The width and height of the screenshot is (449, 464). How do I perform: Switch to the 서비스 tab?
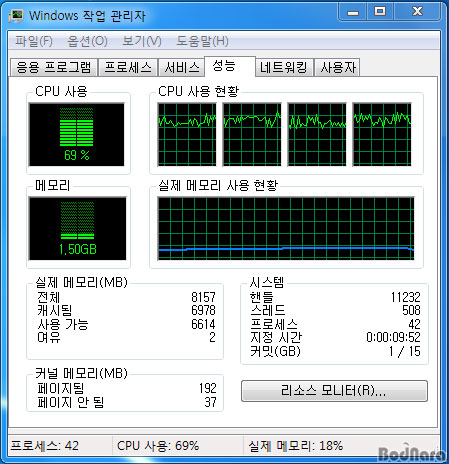182,67
